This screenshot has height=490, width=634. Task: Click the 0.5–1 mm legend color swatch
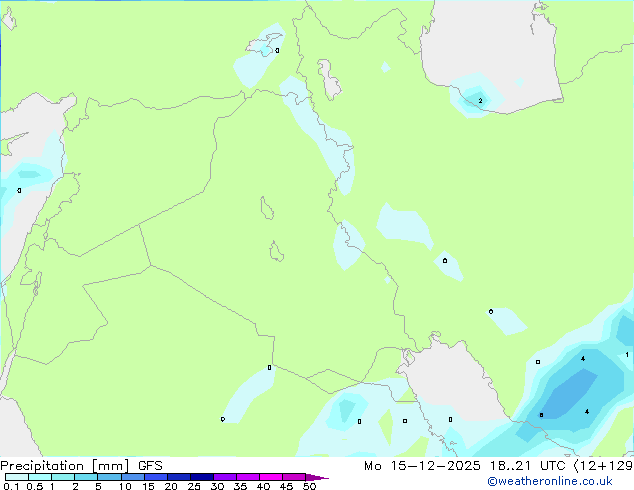(40, 477)
